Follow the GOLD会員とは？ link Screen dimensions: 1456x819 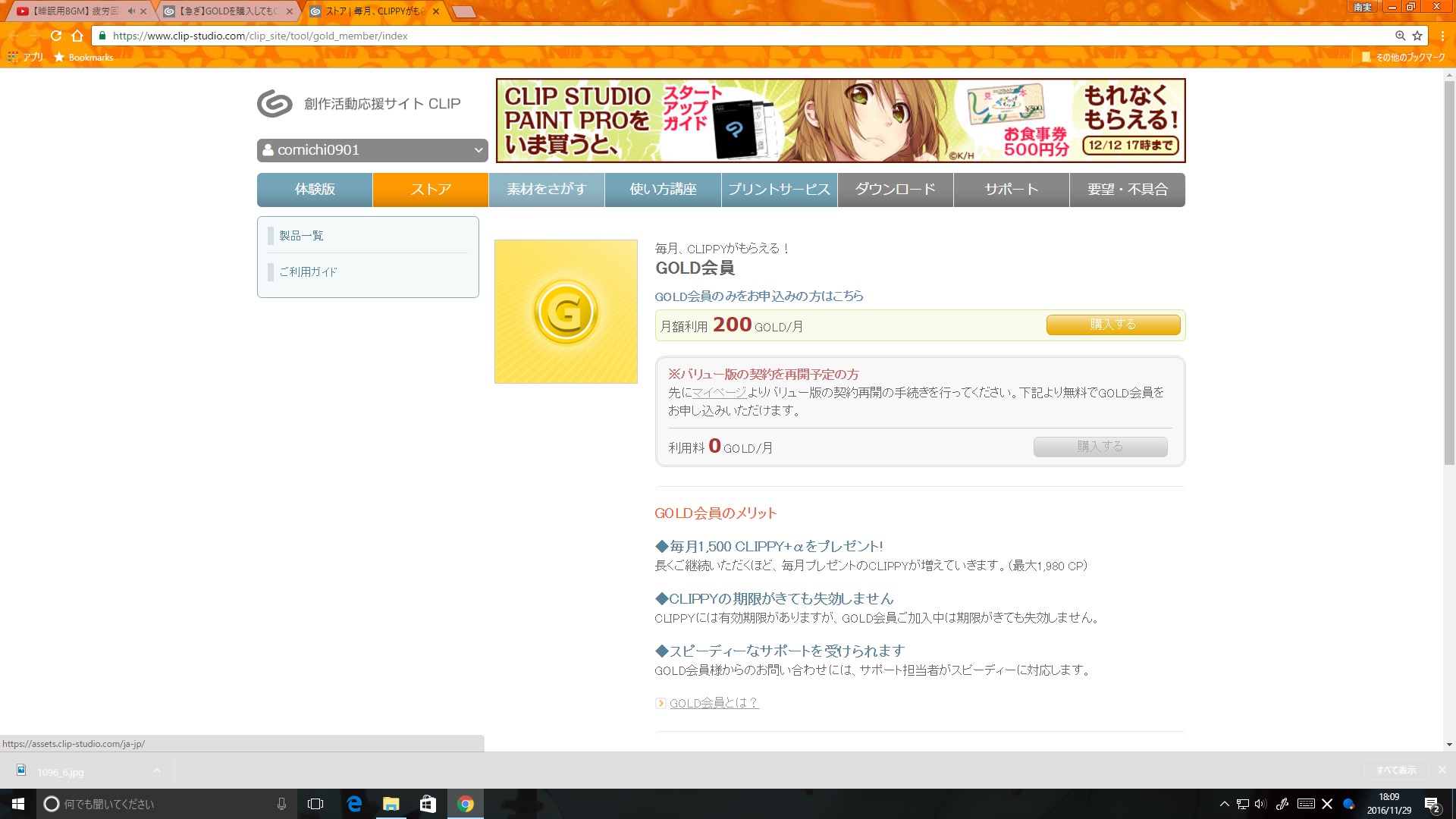pos(714,703)
